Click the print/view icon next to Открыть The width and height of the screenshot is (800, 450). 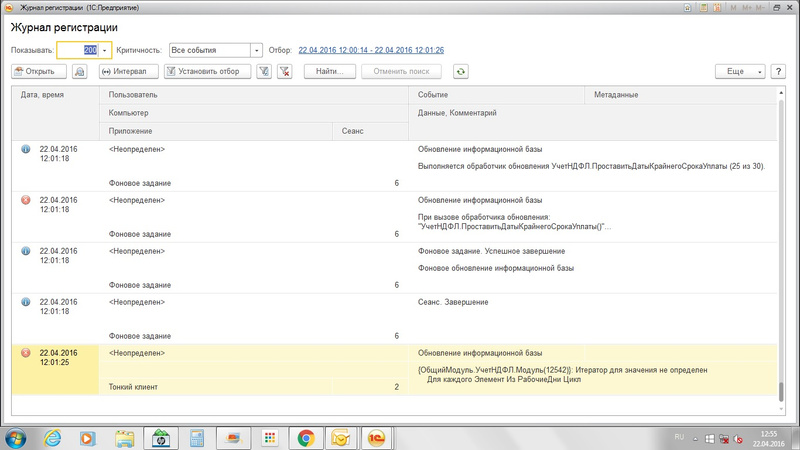[80, 72]
